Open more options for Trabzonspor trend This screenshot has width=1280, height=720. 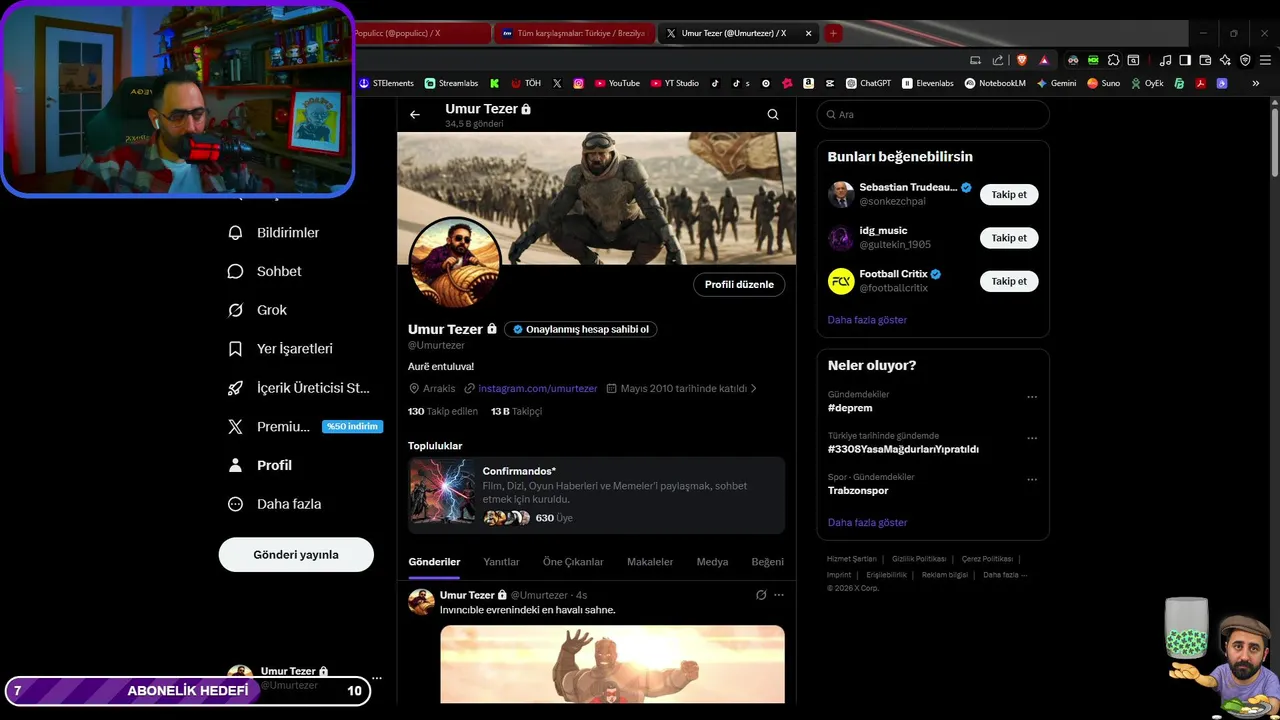1032,479
